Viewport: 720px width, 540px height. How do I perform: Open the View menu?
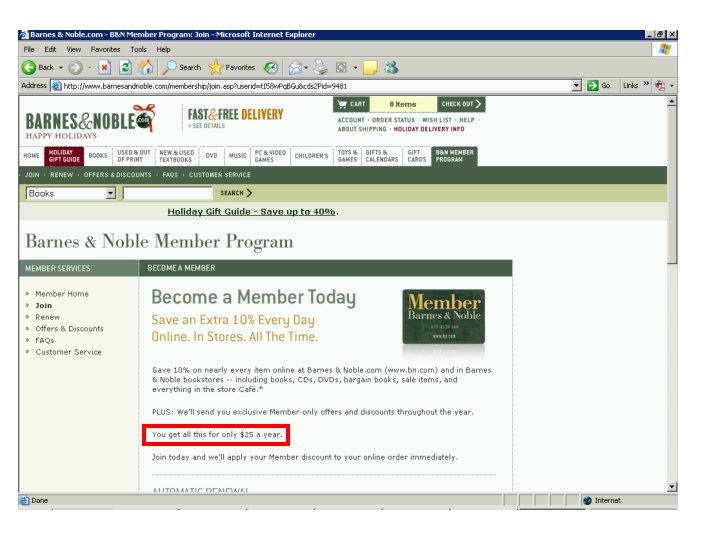coord(73,49)
